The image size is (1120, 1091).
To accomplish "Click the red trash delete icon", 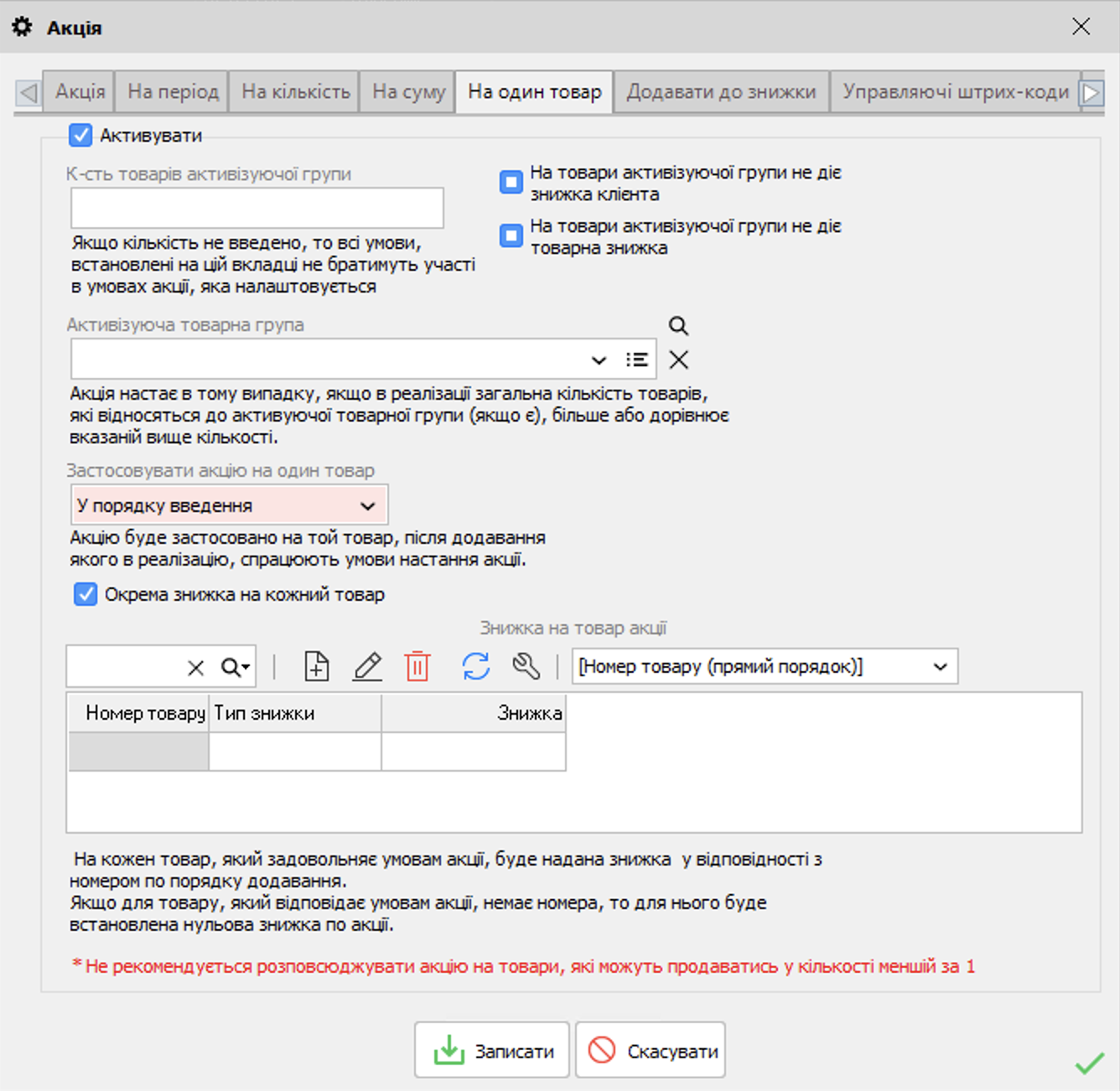I will point(417,667).
